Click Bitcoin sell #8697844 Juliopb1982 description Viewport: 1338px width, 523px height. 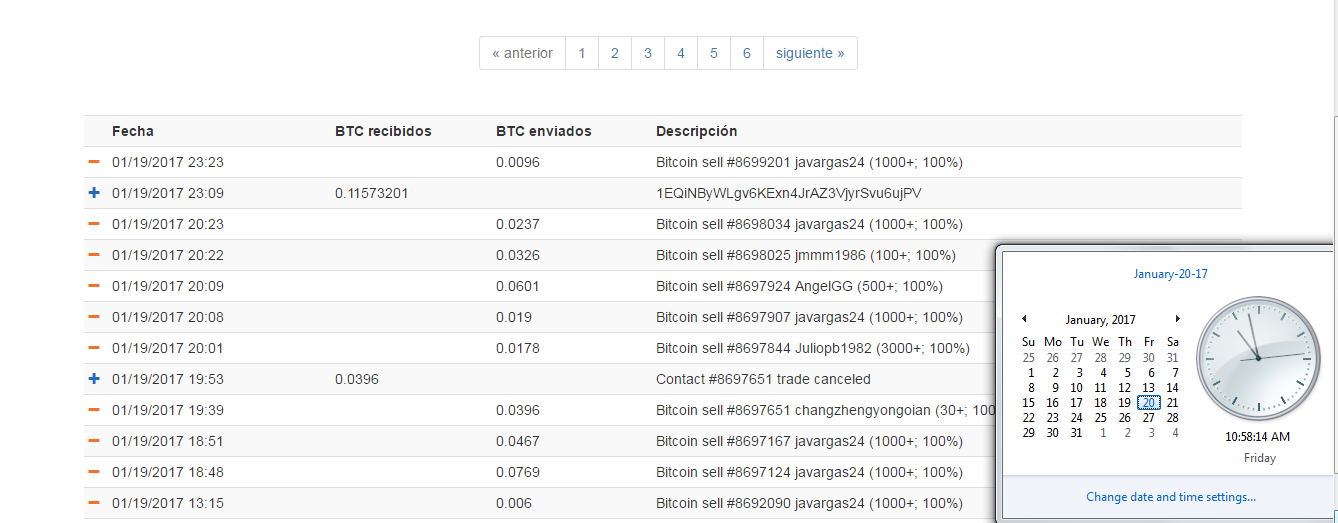tap(813, 348)
